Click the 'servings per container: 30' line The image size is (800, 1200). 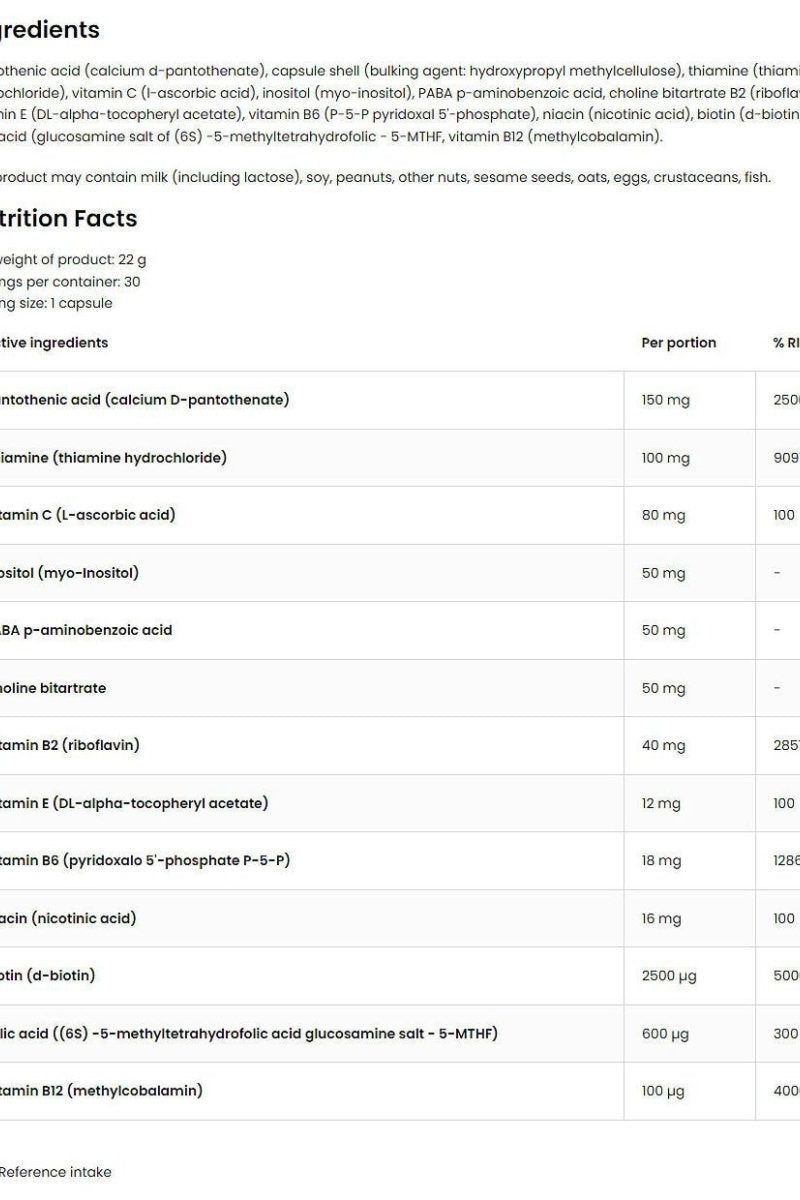click(x=70, y=281)
